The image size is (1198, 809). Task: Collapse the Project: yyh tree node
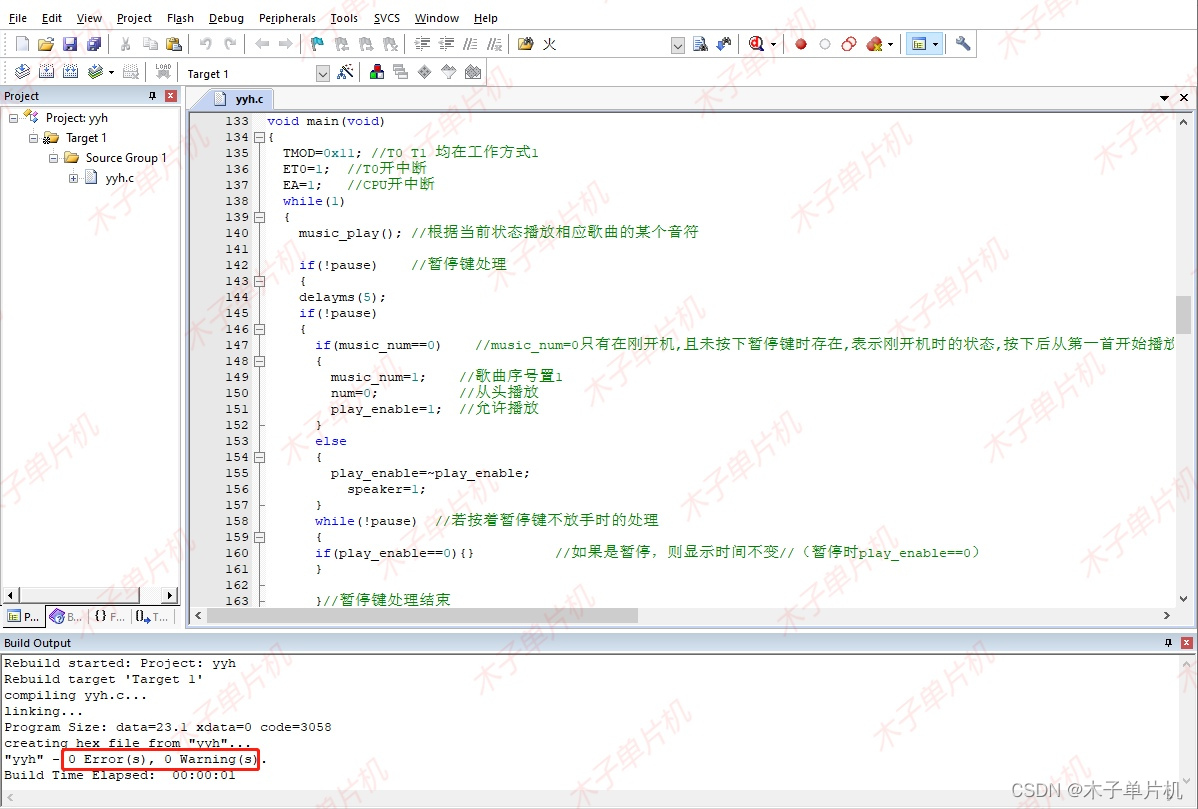(14, 118)
